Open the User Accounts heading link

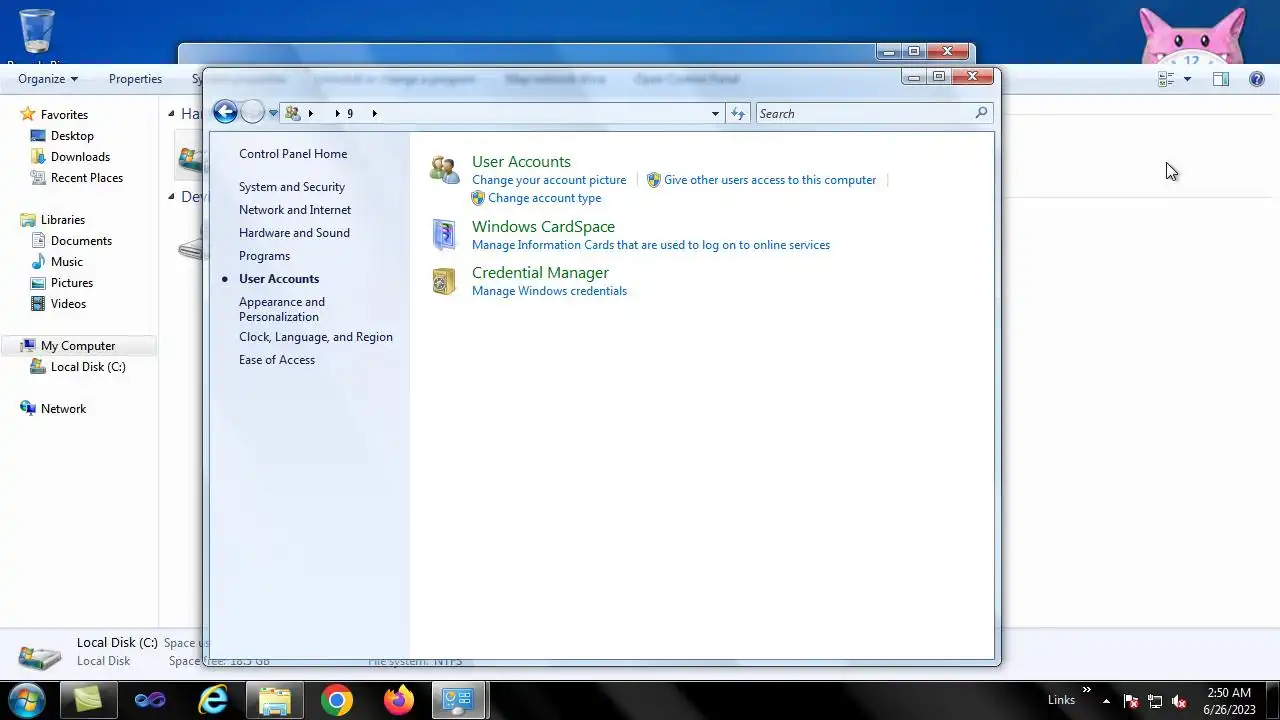[521, 162]
